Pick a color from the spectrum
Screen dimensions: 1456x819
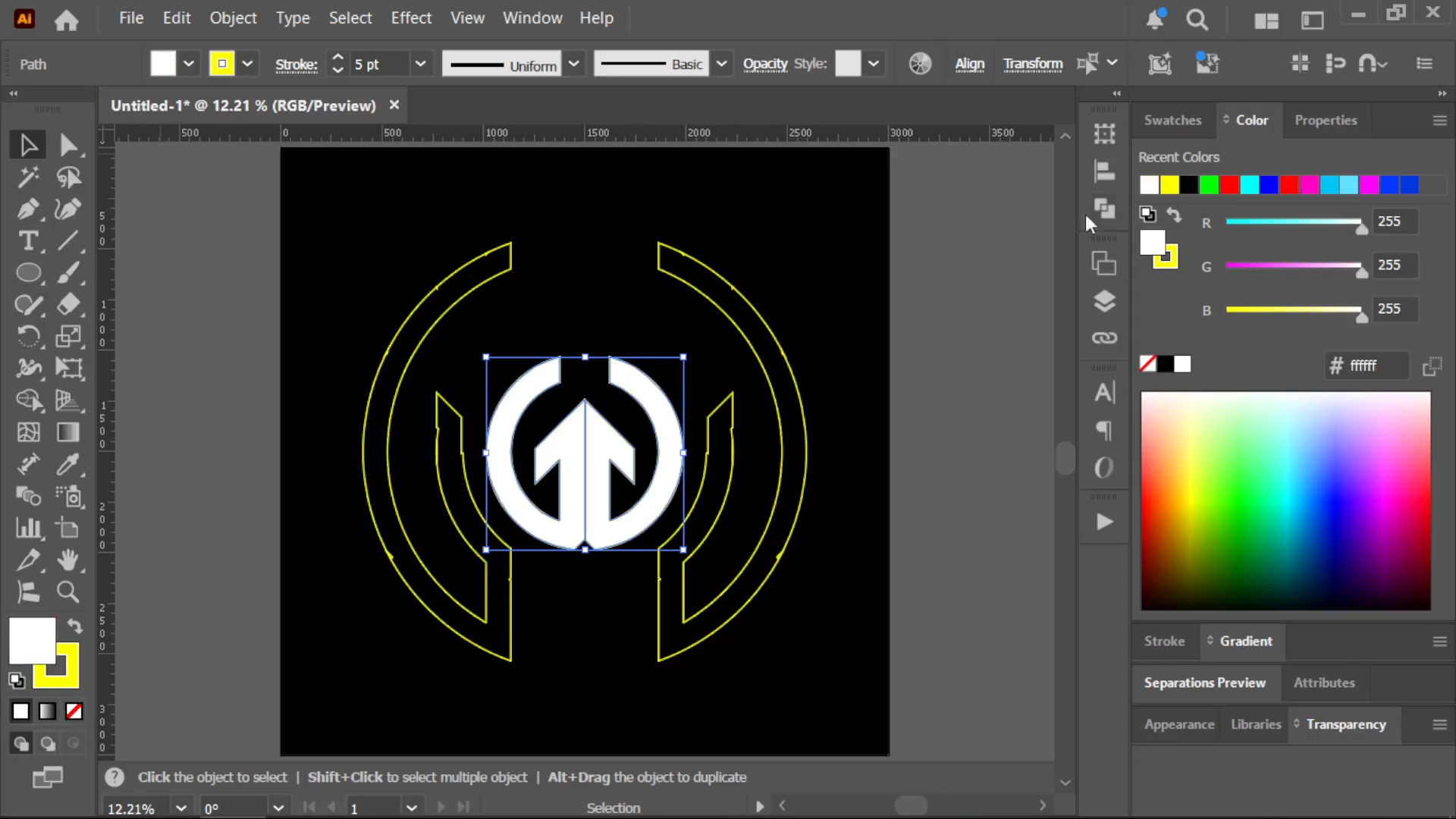point(1285,500)
